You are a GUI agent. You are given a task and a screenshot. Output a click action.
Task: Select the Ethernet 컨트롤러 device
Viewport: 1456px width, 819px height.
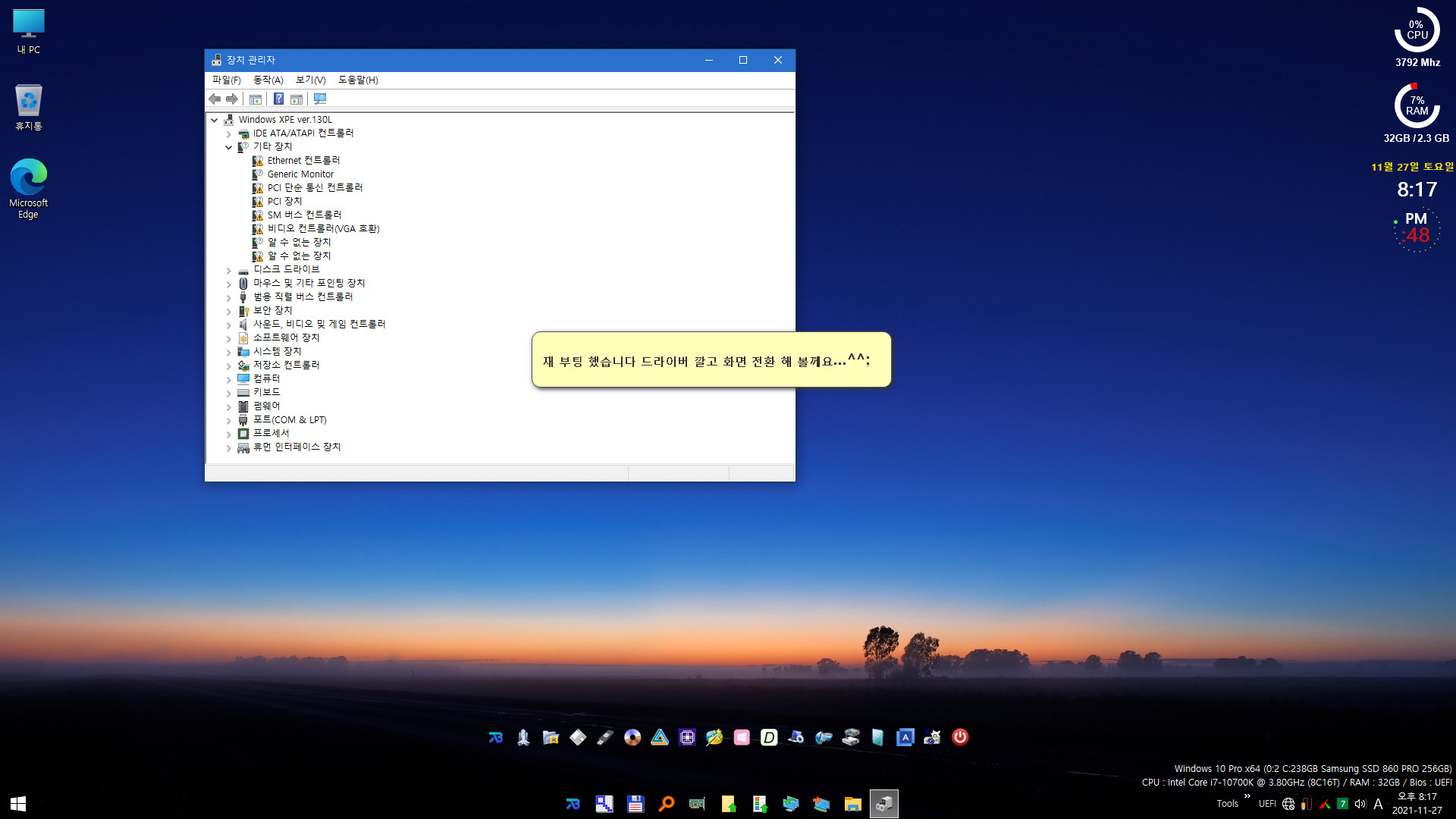(x=303, y=161)
